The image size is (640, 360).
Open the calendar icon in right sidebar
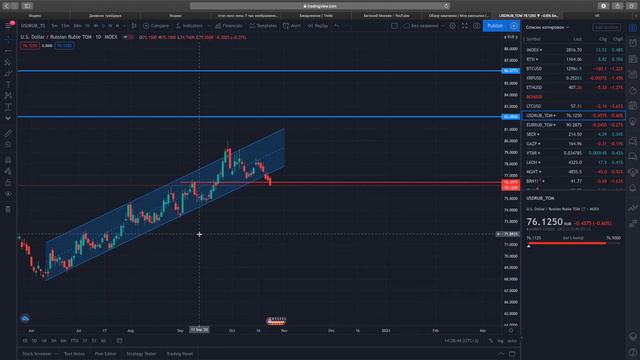[x=633, y=106]
